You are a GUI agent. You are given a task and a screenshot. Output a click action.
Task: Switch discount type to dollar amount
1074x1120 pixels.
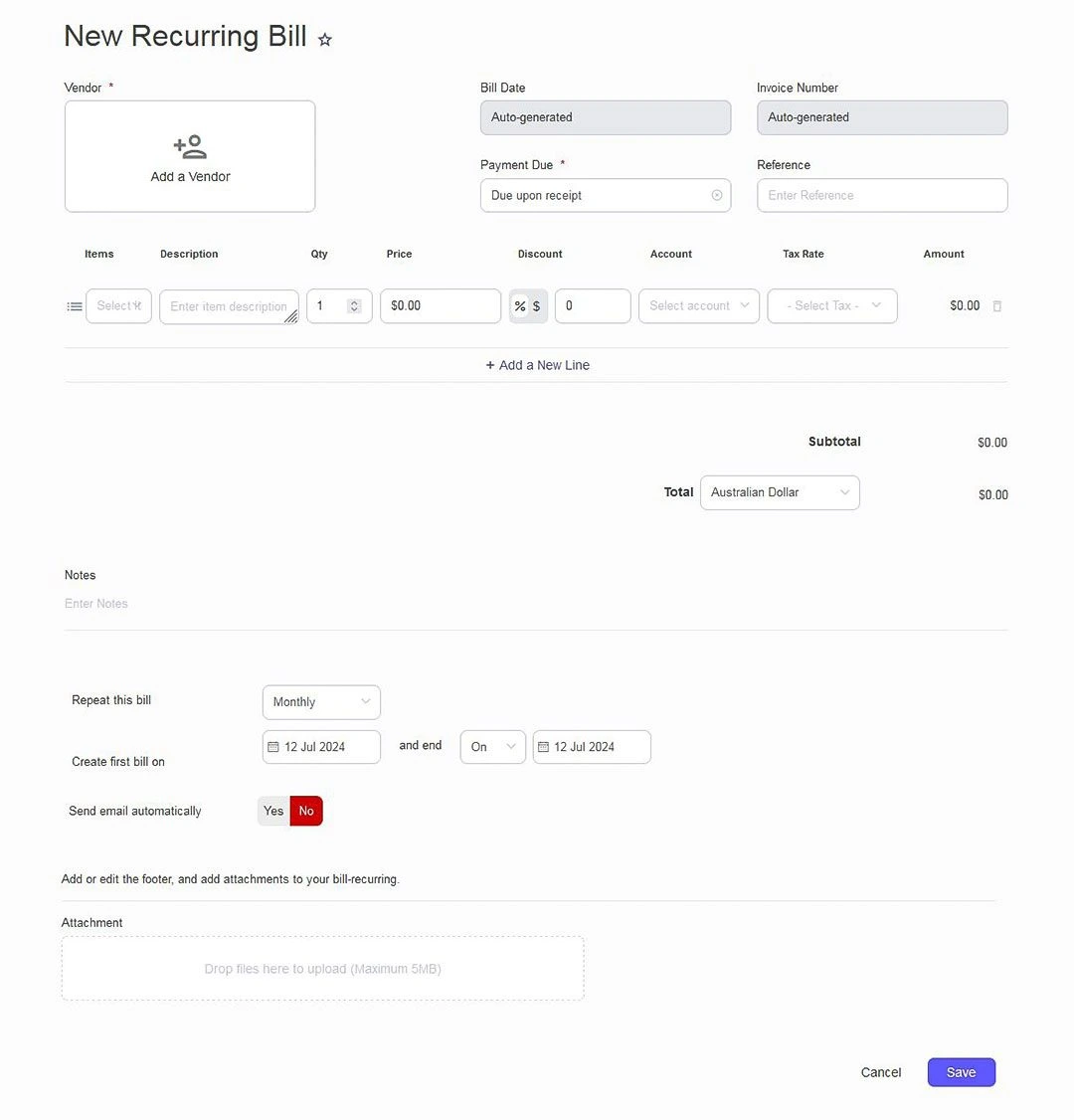(537, 306)
